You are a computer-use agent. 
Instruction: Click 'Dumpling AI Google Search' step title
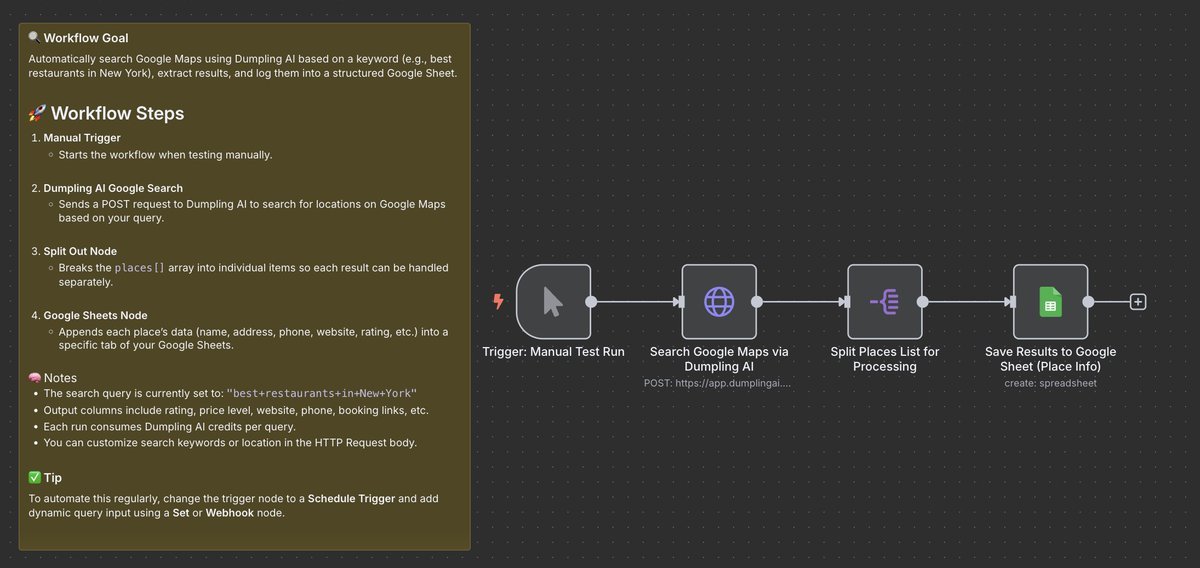[113, 188]
